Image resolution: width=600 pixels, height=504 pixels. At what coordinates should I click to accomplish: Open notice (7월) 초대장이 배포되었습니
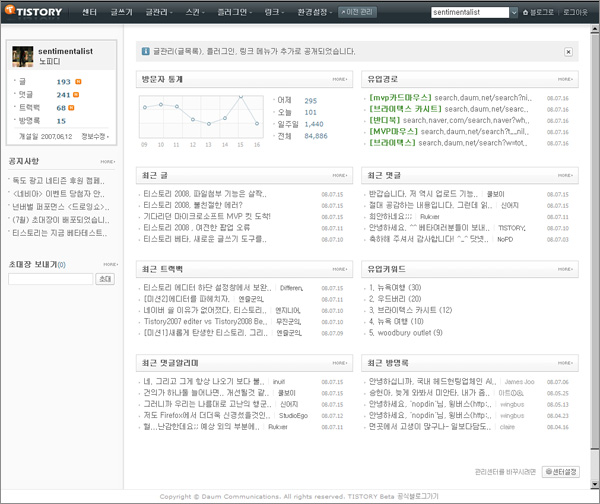[x=60, y=220]
